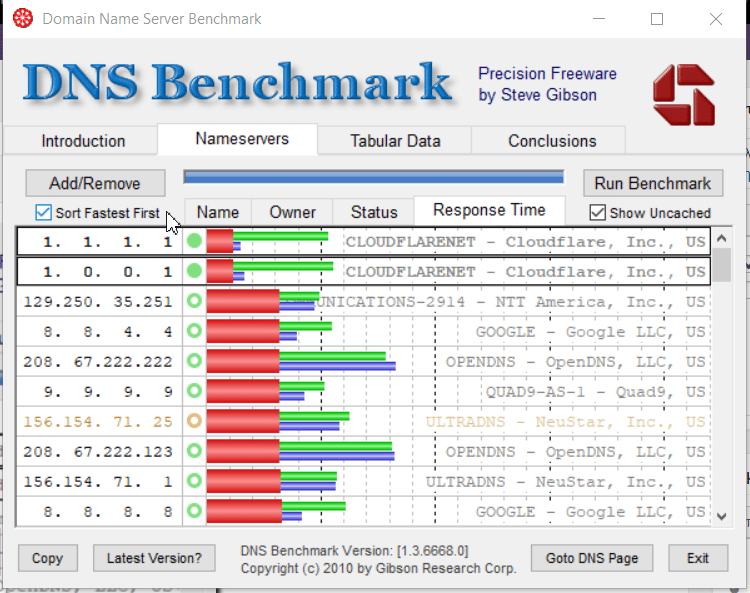
Task: Click the status ring for 208.67.222.222
Action: pos(194,361)
